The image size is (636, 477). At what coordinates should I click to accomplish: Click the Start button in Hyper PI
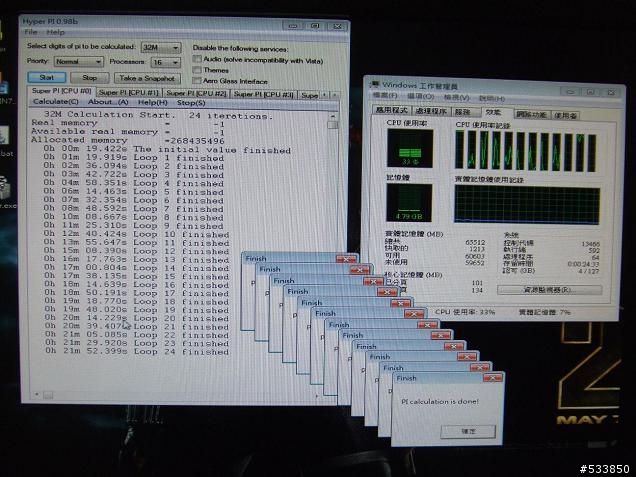(47, 77)
